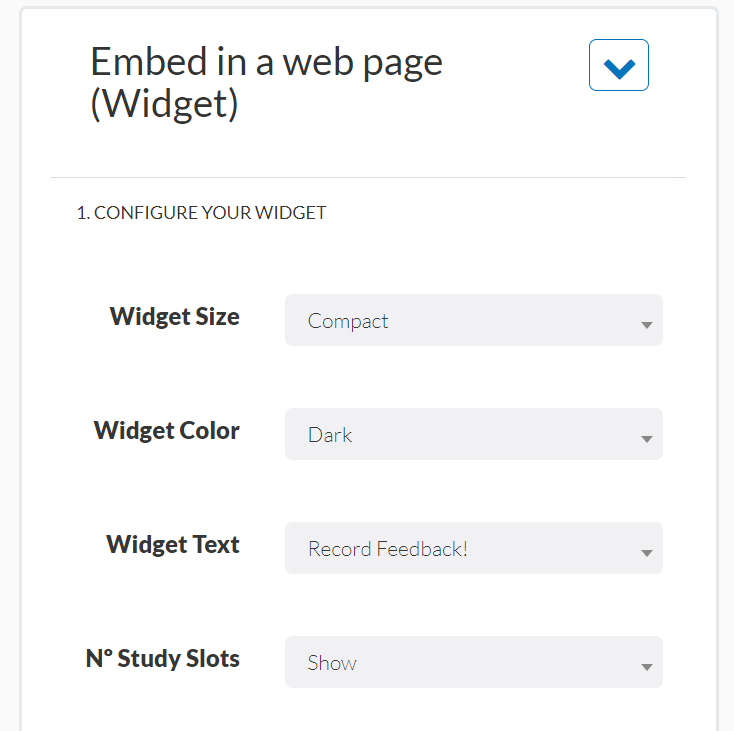The image size is (734, 731).
Task: Click the selected 'Dark' color value
Action: (x=330, y=435)
